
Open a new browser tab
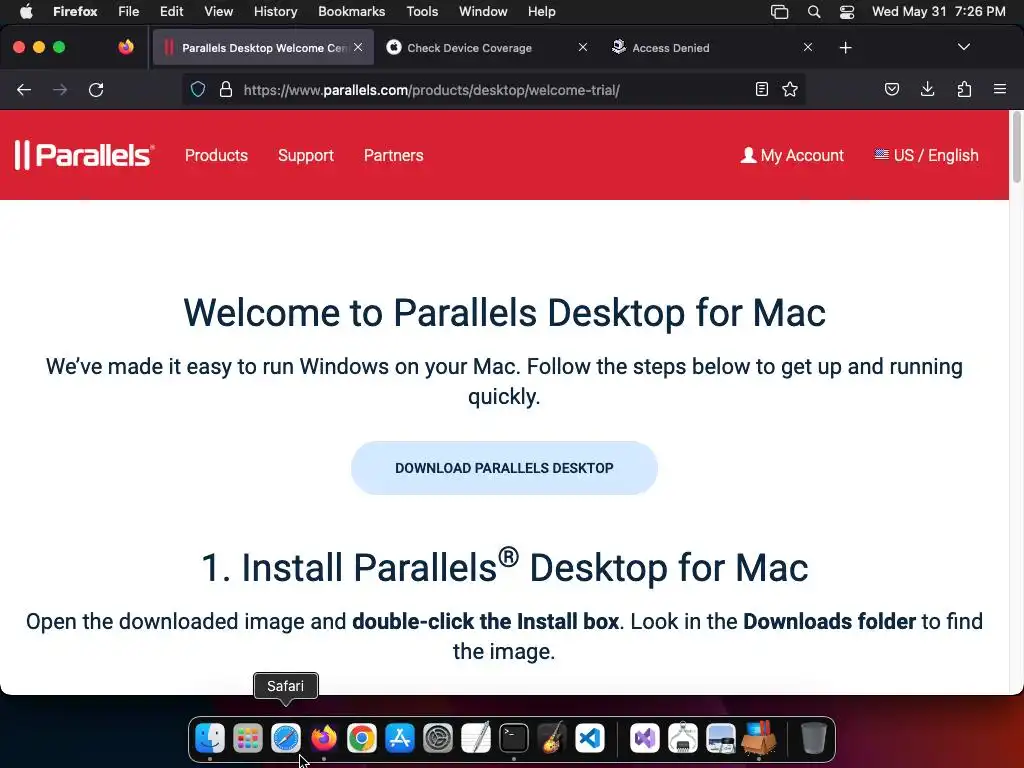(846, 48)
